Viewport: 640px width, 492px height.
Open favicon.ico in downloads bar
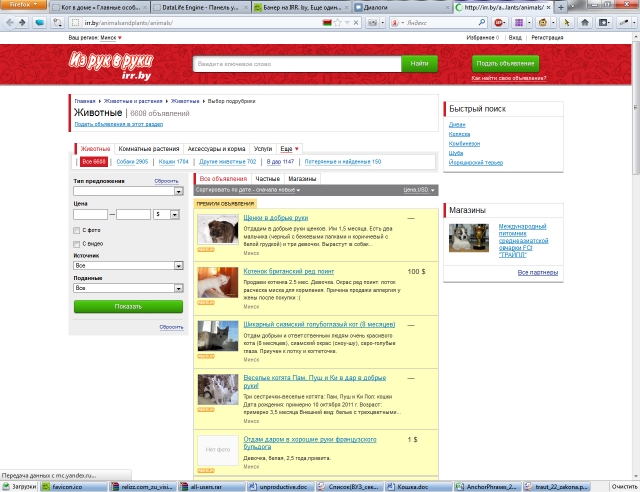pos(74,487)
